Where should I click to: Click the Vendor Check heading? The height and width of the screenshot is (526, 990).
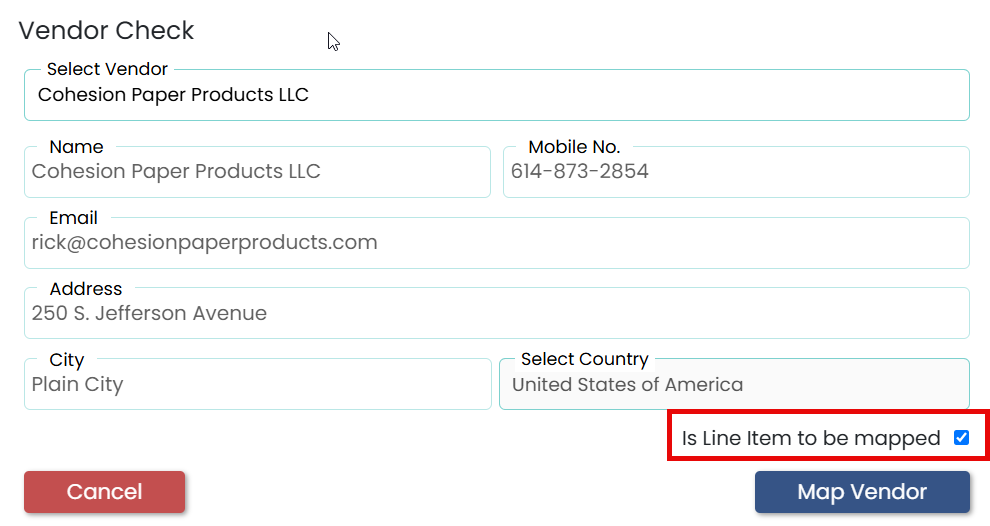point(106,31)
